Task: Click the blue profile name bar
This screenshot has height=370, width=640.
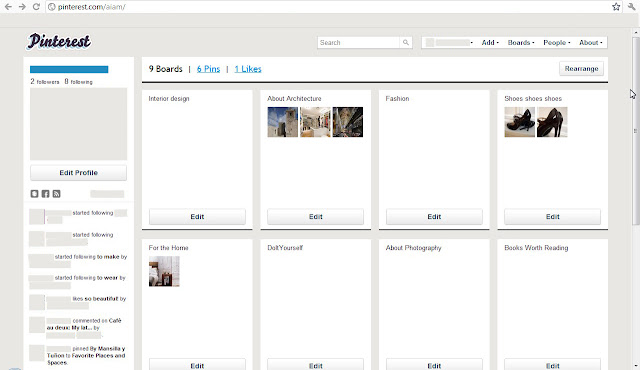Action: pyautogui.click(x=69, y=69)
